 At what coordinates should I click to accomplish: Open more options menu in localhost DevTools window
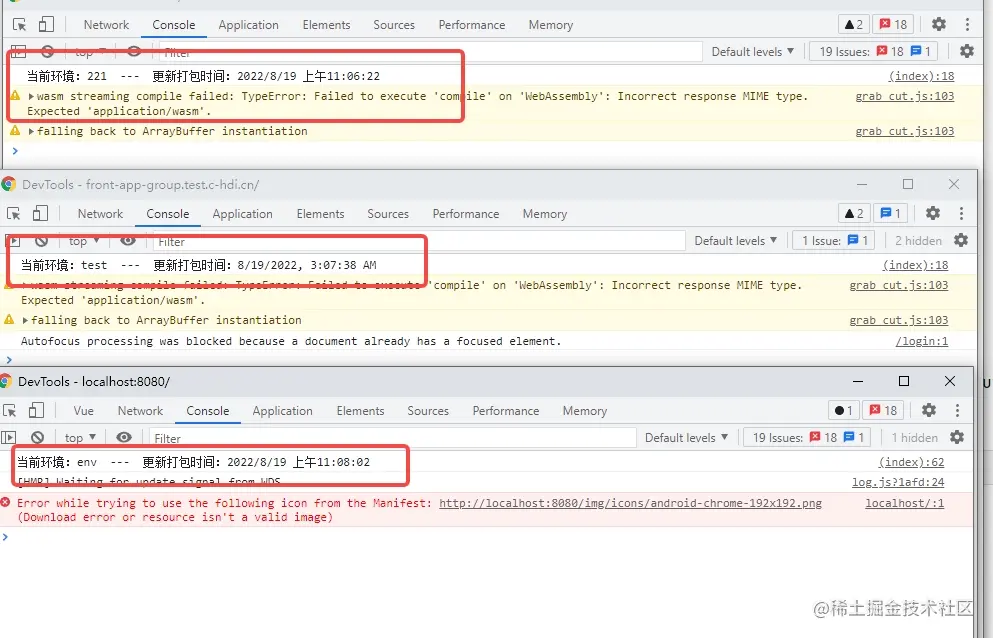[957, 411]
